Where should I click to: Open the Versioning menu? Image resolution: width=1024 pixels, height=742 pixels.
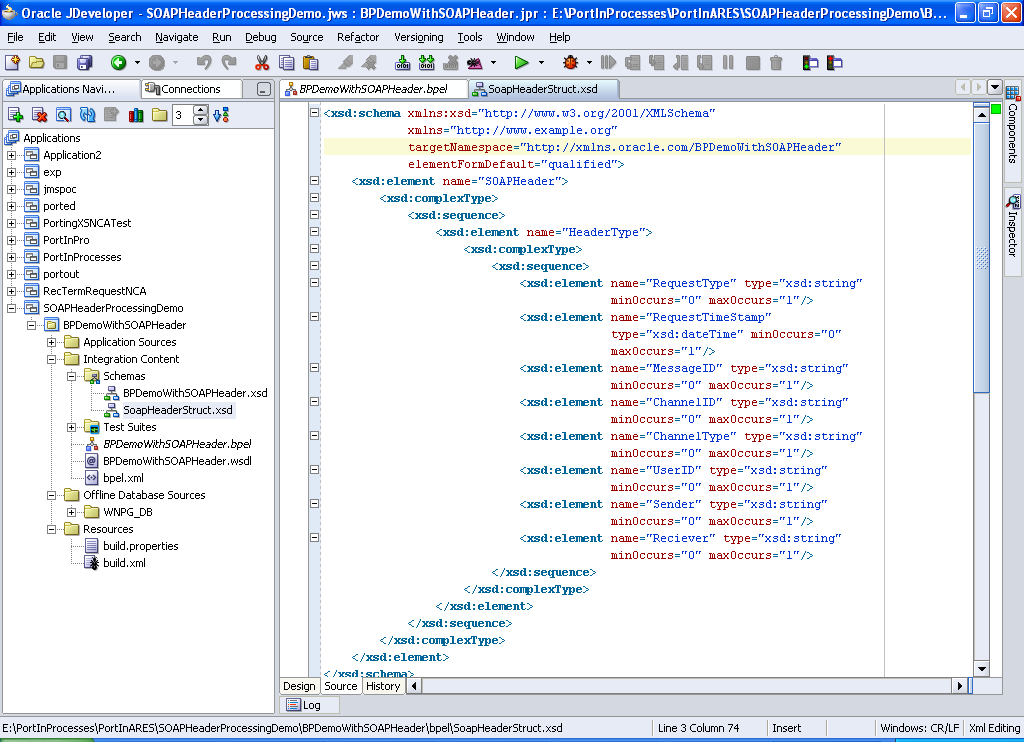(x=419, y=37)
